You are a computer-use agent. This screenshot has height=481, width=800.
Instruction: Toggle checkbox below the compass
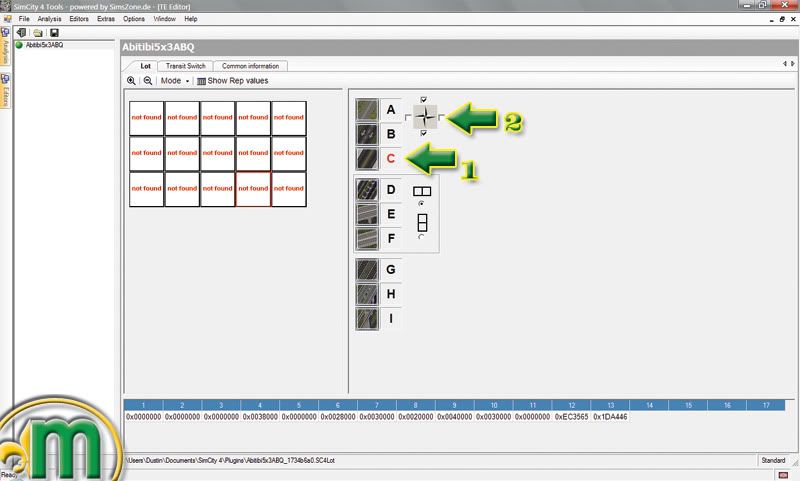(423, 133)
